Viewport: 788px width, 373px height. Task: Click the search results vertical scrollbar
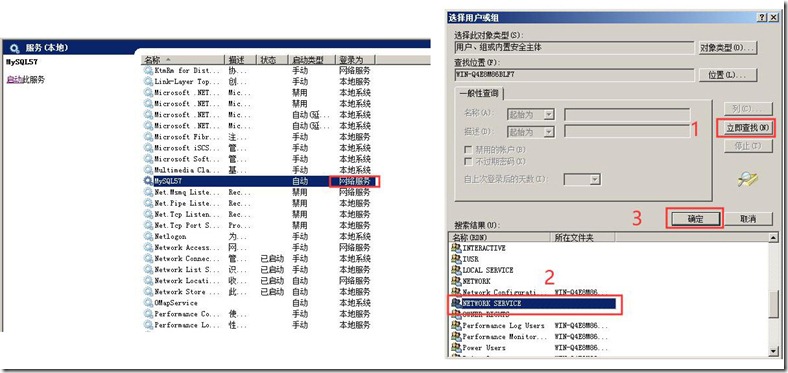coord(774,296)
